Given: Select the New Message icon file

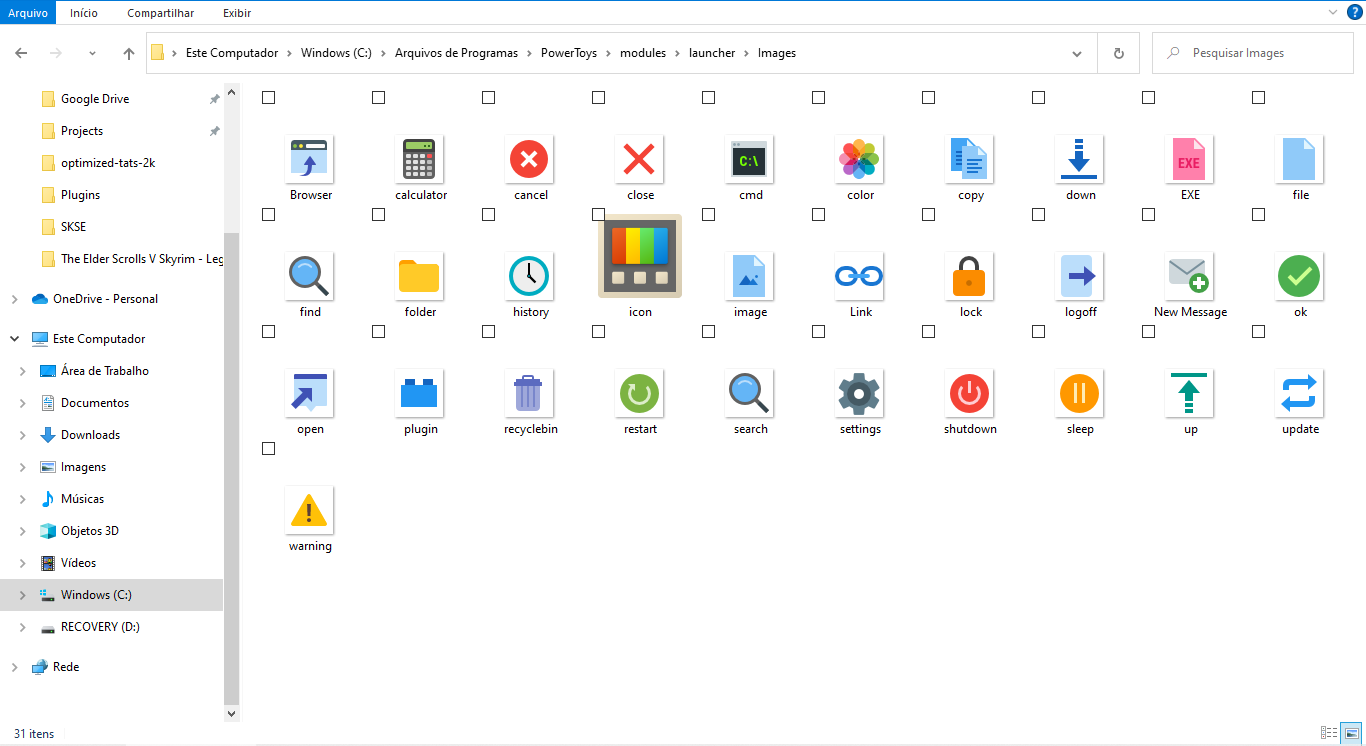Looking at the screenshot, I should pos(1189,276).
